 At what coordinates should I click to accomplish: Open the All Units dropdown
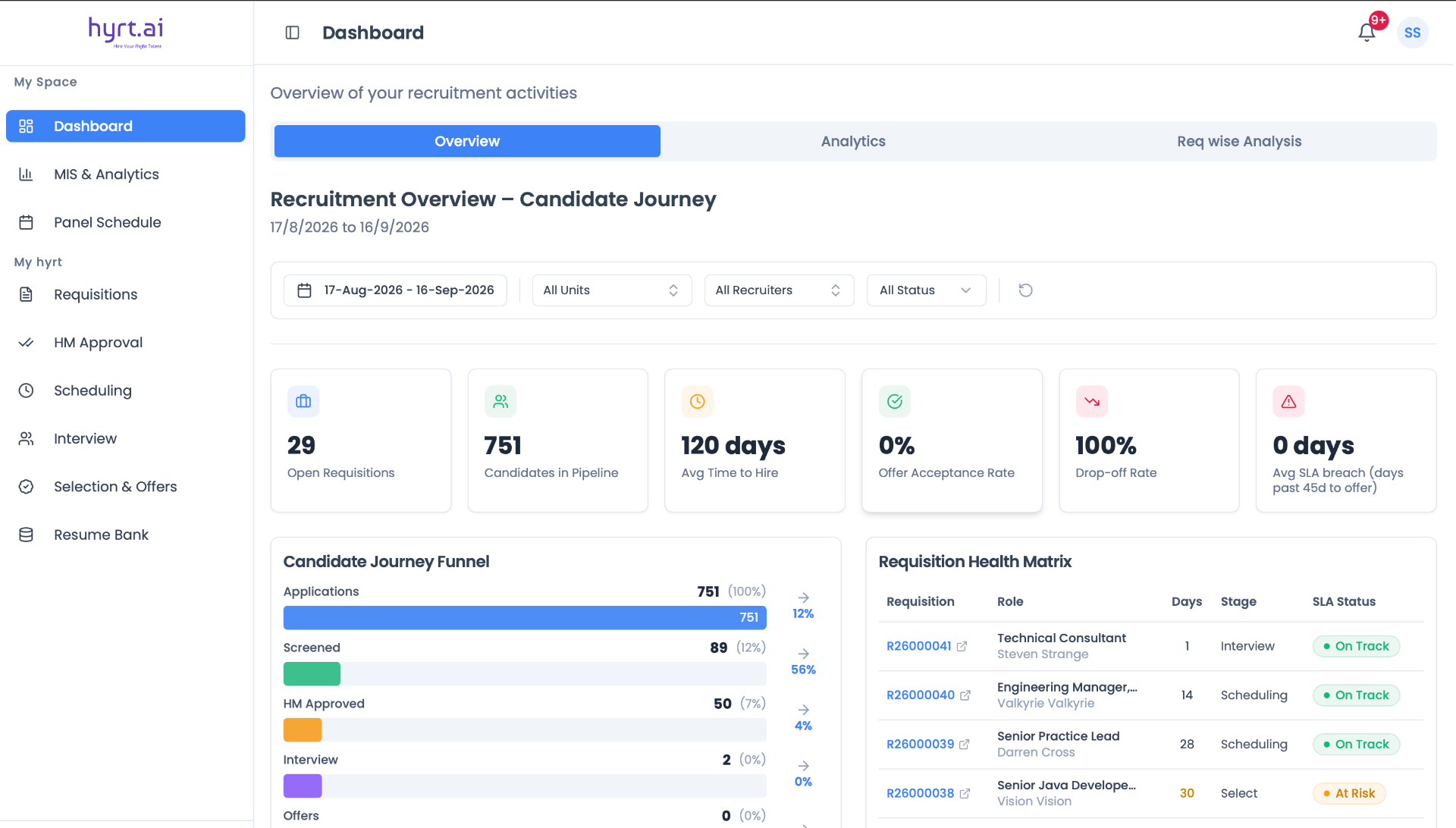(x=611, y=290)
